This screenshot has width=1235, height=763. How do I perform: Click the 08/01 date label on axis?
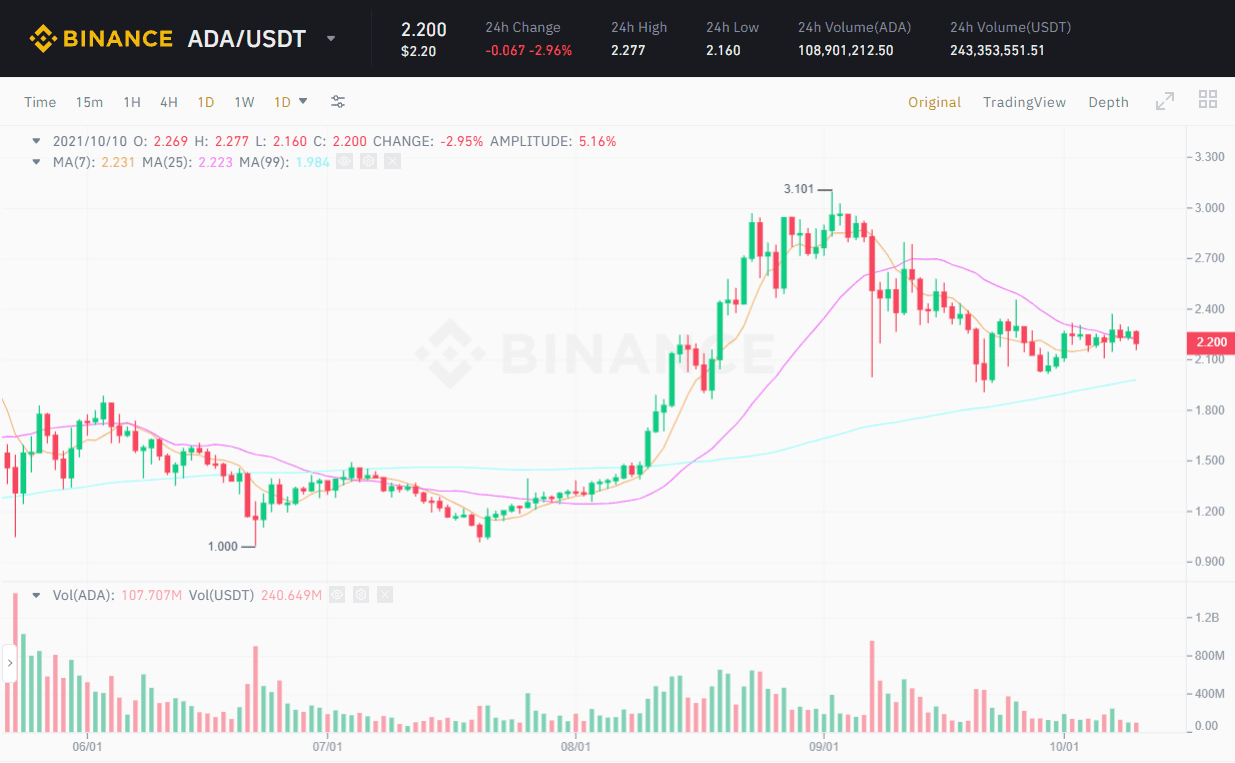(575, 747)
